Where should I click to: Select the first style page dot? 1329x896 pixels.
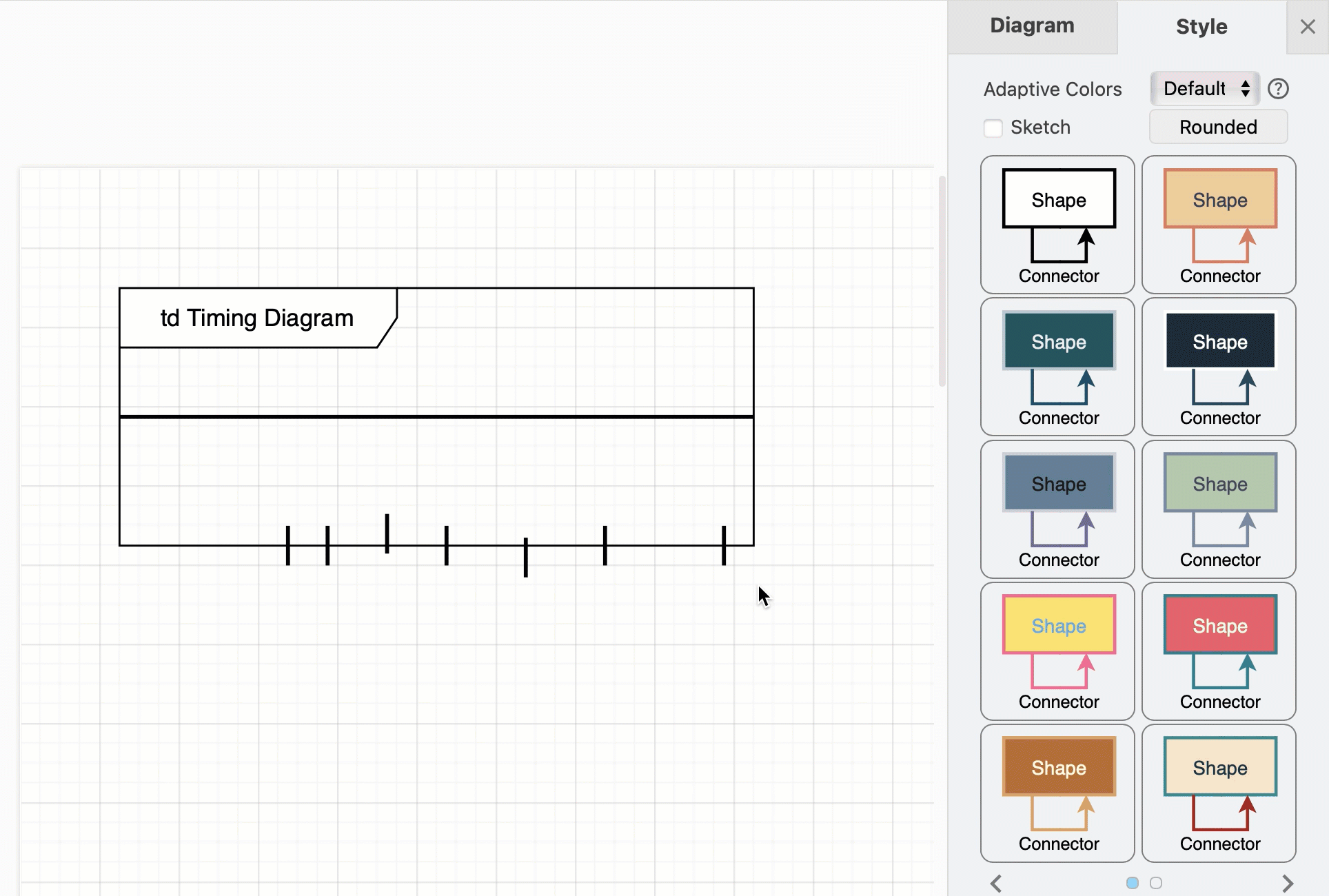1133,882
